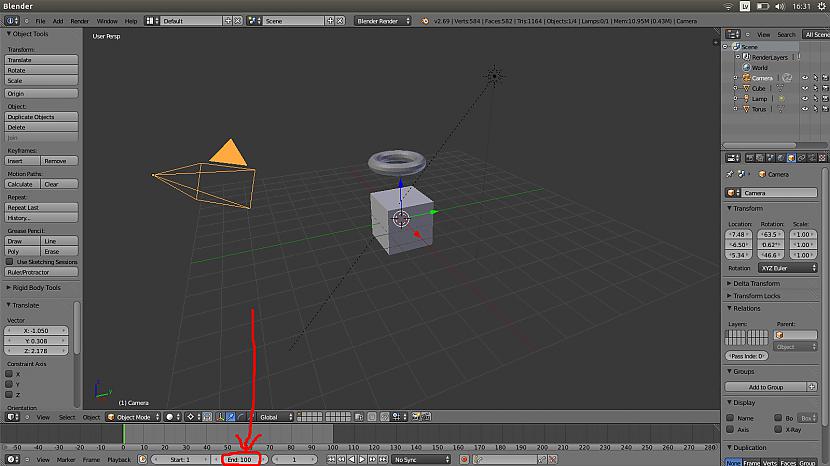Open the Render menu
830x466 pixels.
coord(79,21)
